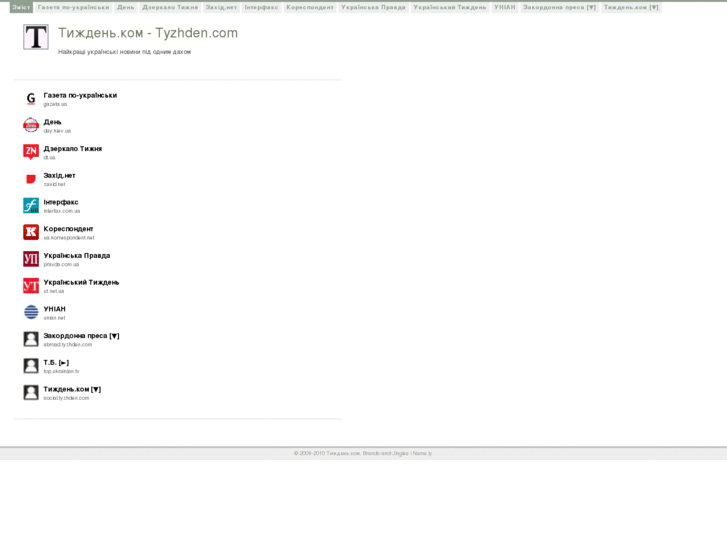Screen dimensions: 727x545
Task: Open the Кореспондент list link
Action: (69, 229)
